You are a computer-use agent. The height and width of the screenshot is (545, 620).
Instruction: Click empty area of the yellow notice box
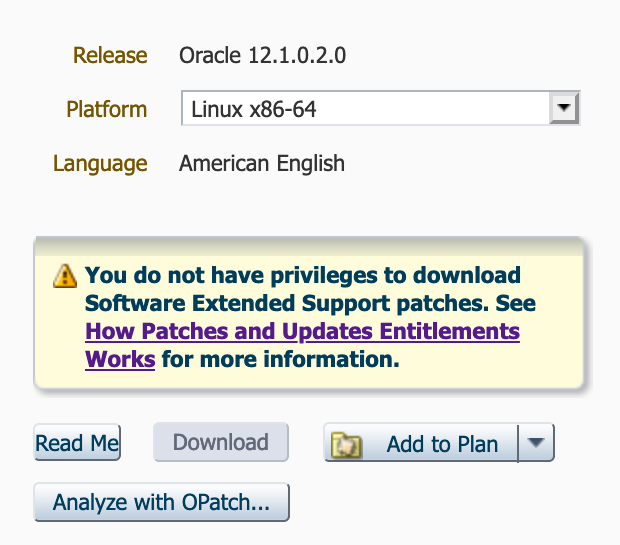500,370
